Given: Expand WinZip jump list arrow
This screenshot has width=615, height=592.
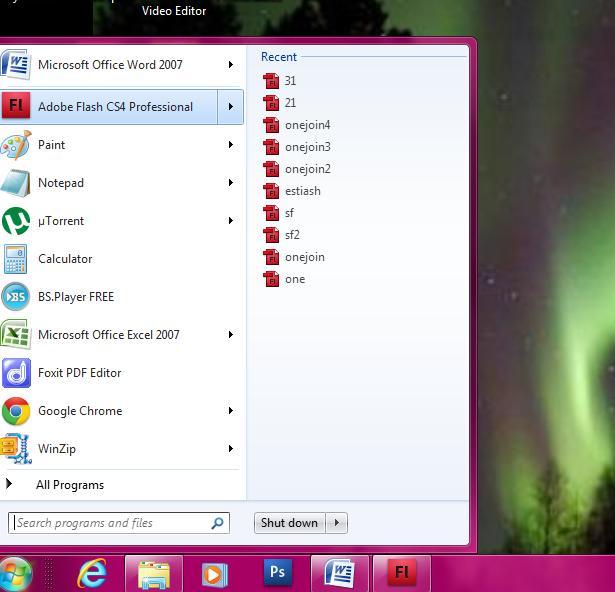Looking at the screenshot, I should [x=231, y=449].
